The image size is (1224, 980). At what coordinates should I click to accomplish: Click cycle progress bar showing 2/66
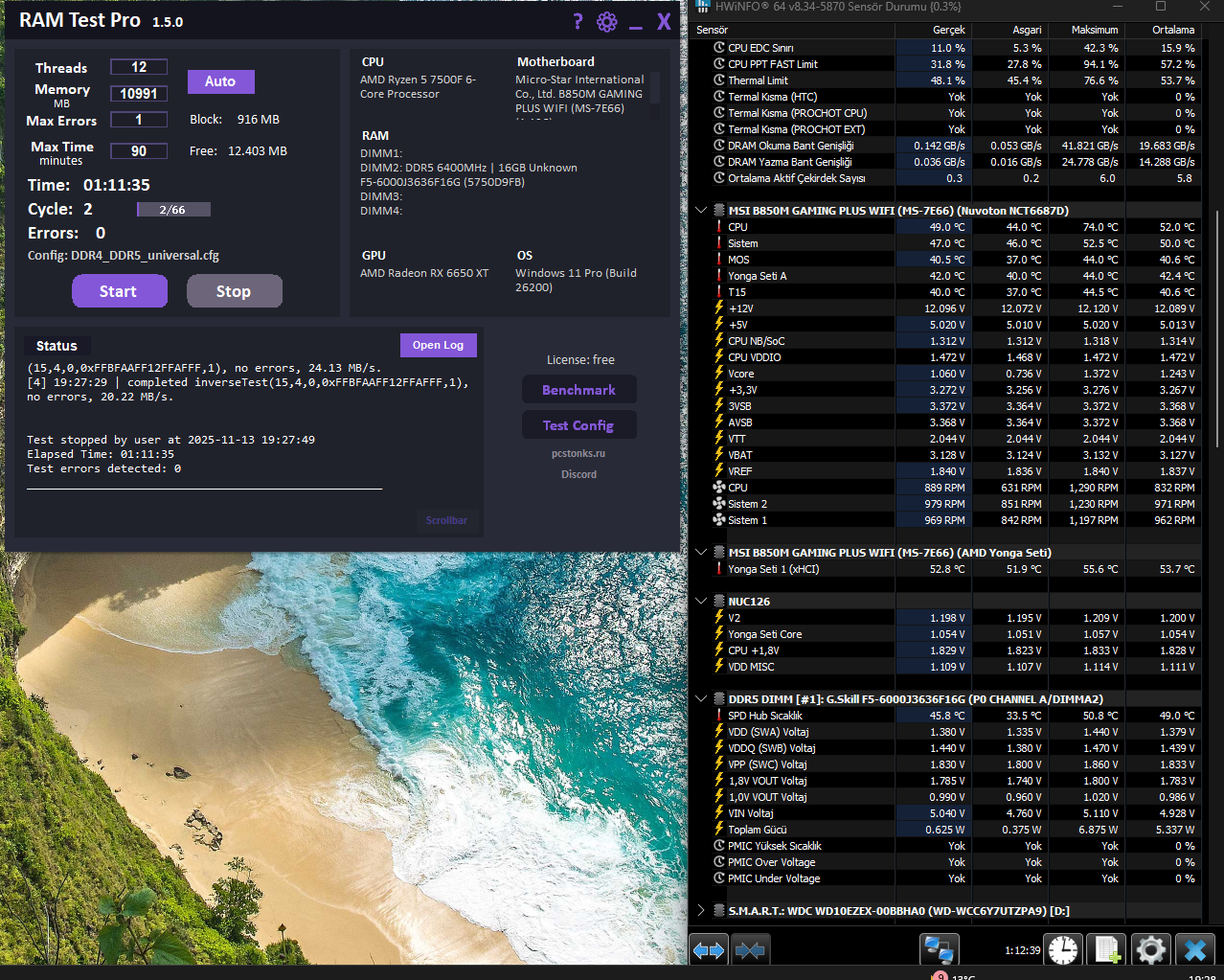click(173, 210)
